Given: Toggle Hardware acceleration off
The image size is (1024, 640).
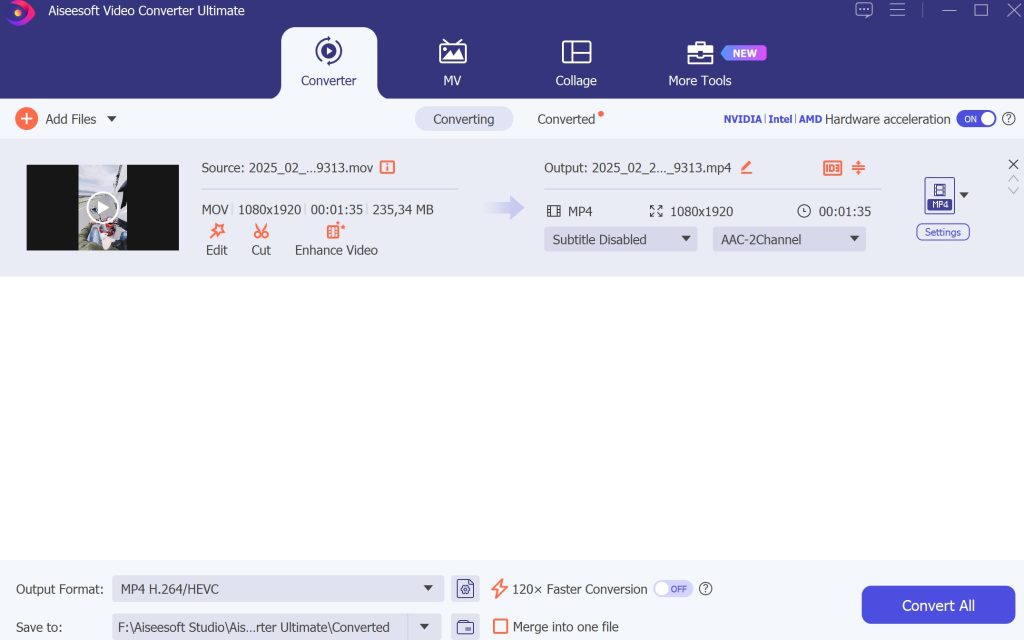Looking at the screenshot, I should 975,118.
